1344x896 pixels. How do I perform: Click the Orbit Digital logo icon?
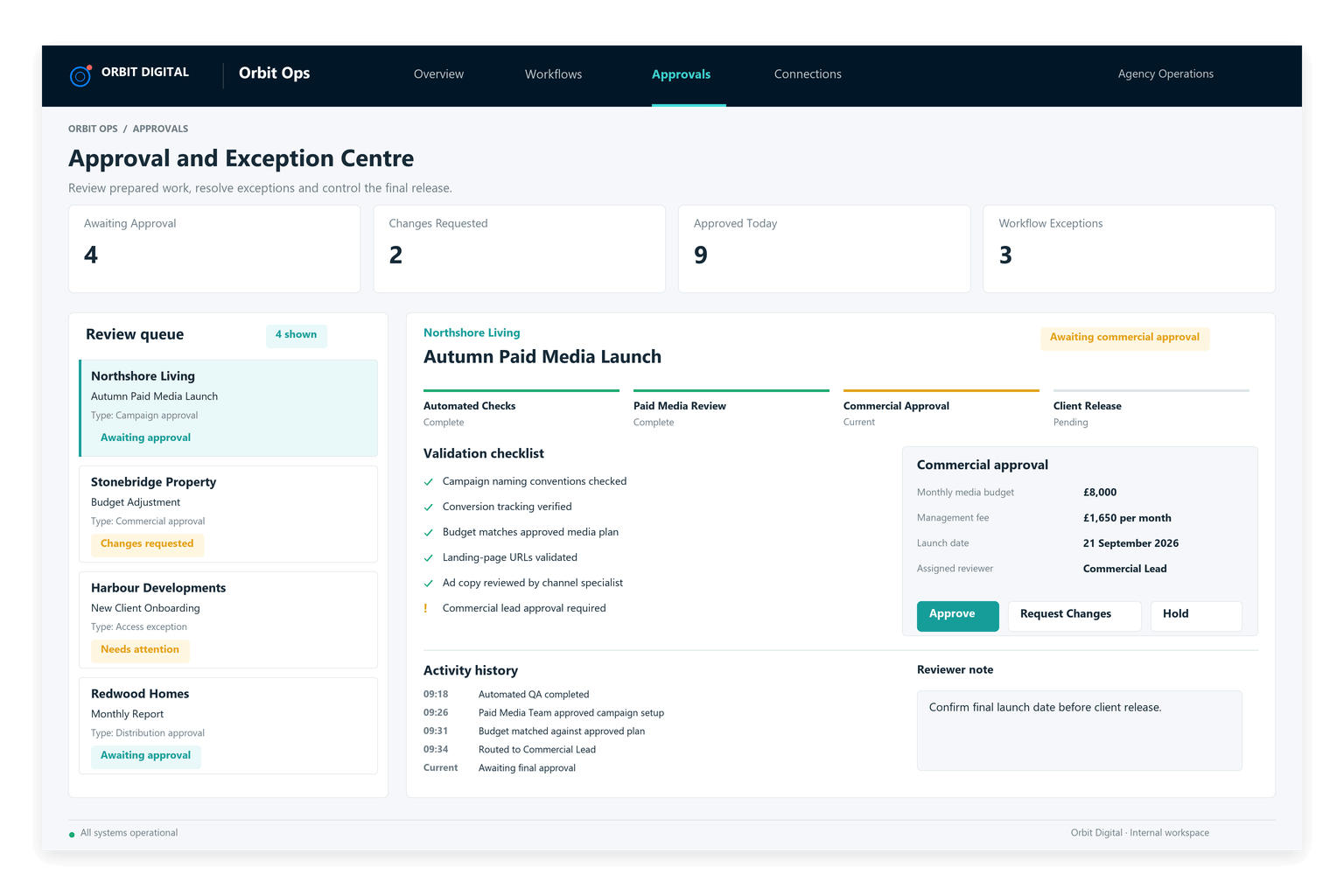coord(80,76)
